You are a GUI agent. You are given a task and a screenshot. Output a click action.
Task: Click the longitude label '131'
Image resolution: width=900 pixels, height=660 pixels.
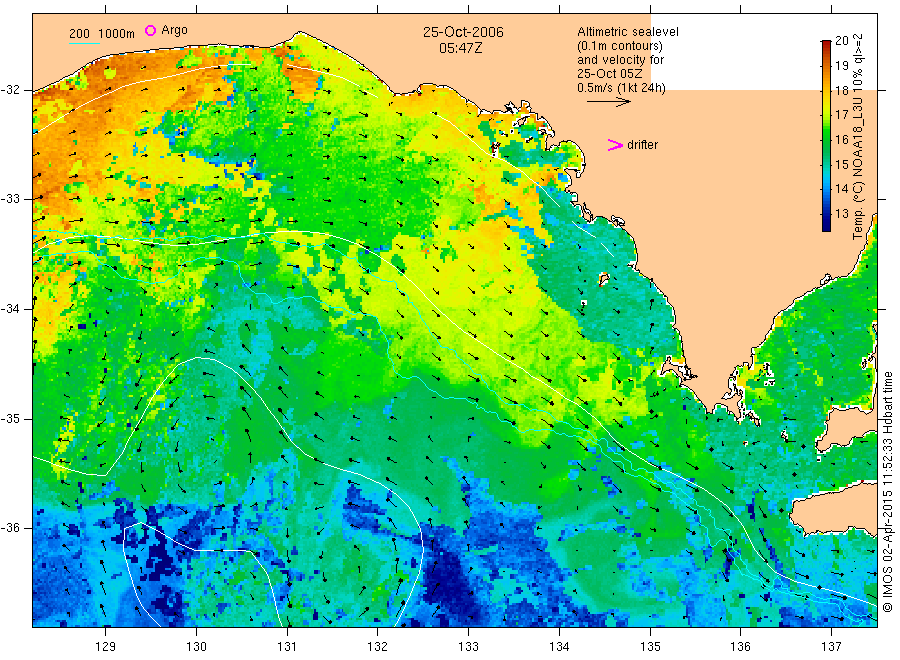287,647
